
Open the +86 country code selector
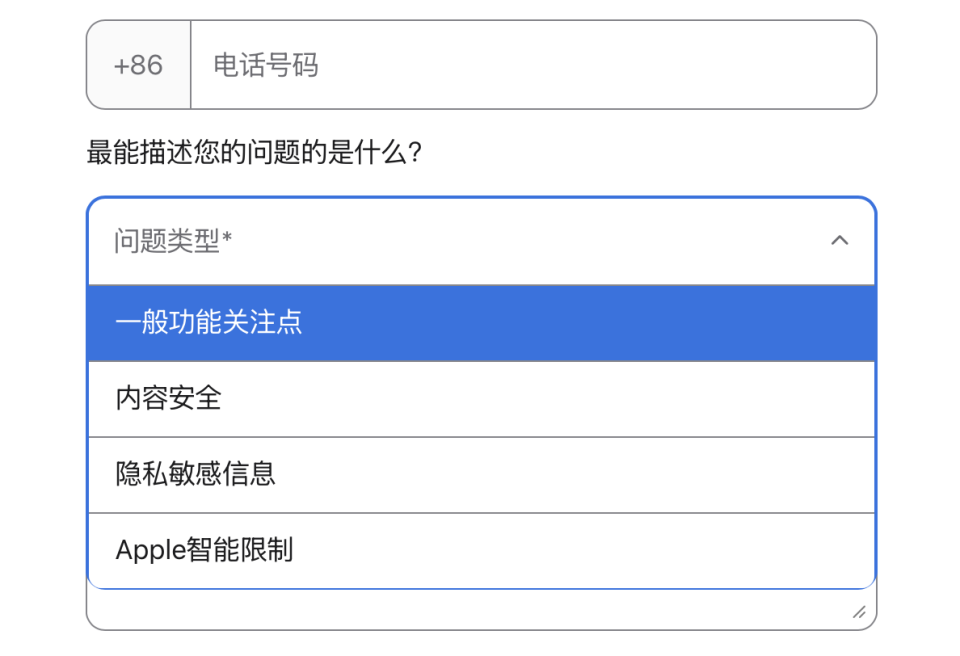pos(138,64)
